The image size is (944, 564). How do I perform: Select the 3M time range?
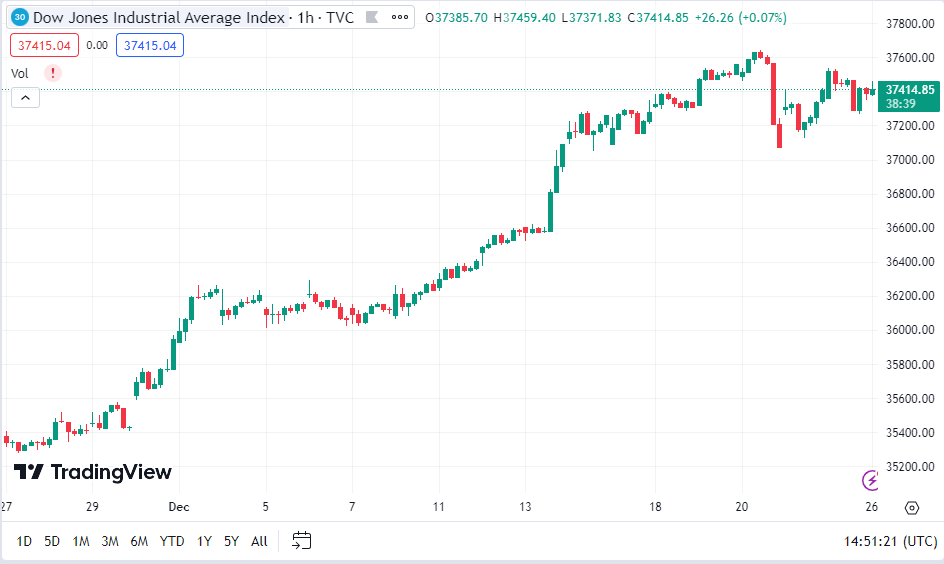coord(110,541)
